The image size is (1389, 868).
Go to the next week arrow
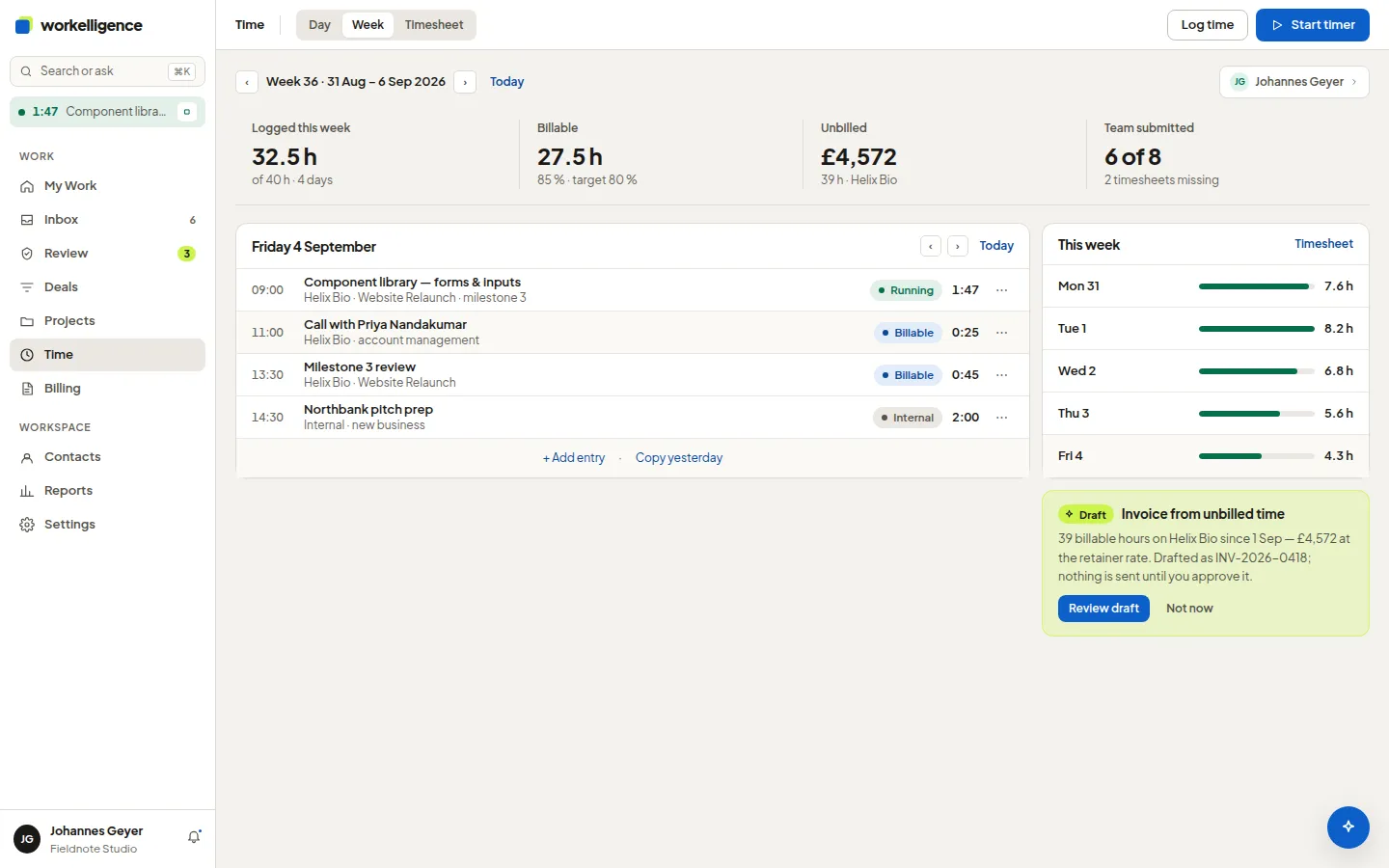pyautogui.click(x=465, y=82)
